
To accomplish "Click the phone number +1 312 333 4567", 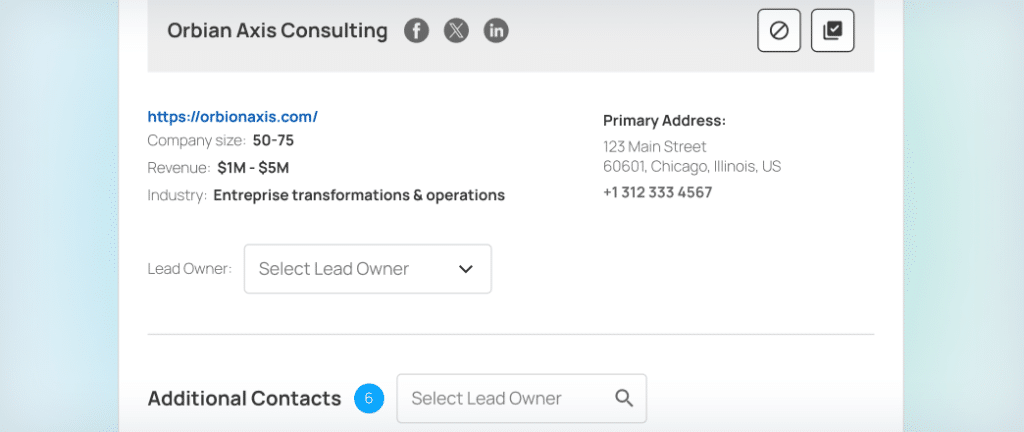I will [658, 193].
